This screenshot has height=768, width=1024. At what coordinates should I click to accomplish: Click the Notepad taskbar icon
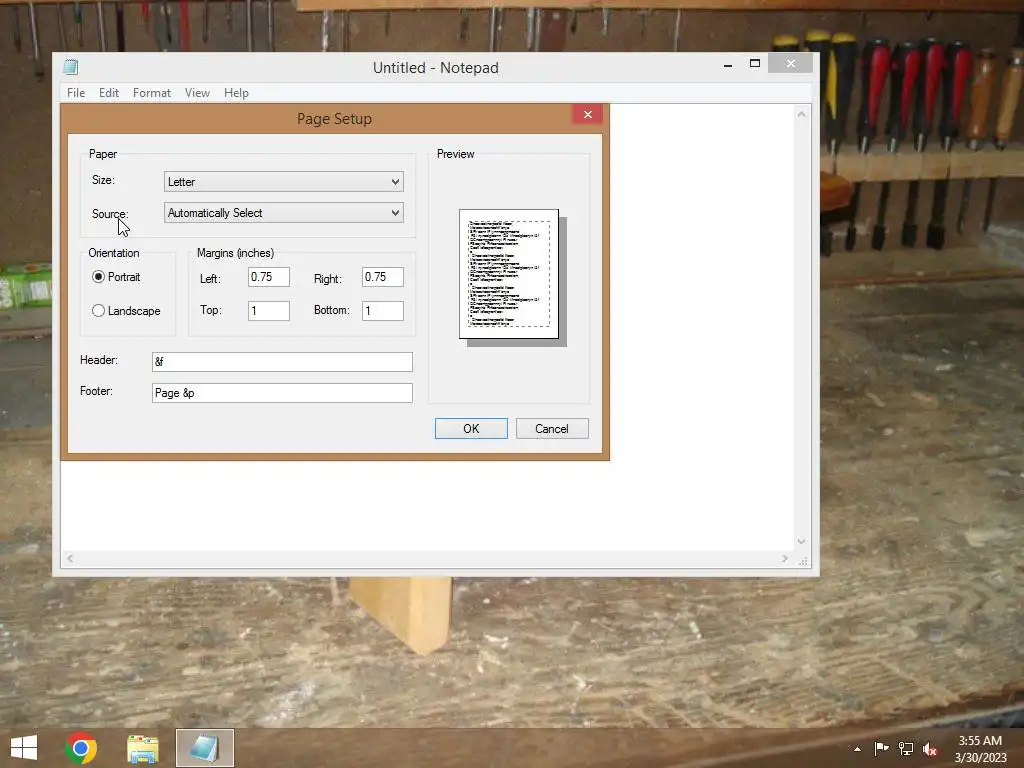pyautogui.click(x=204, y=748)
